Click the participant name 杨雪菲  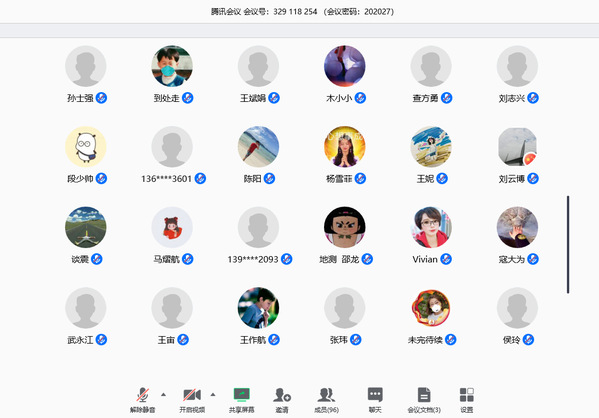pyautogui.click(x=339, y=179)
